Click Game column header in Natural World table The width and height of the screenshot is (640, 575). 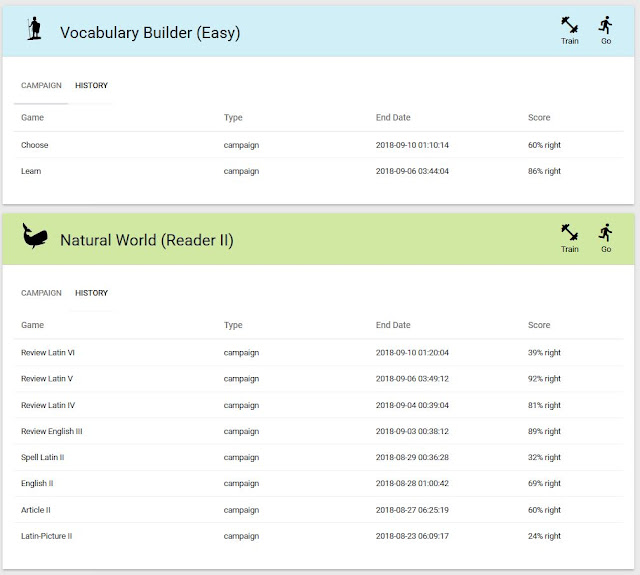point(32,325)
